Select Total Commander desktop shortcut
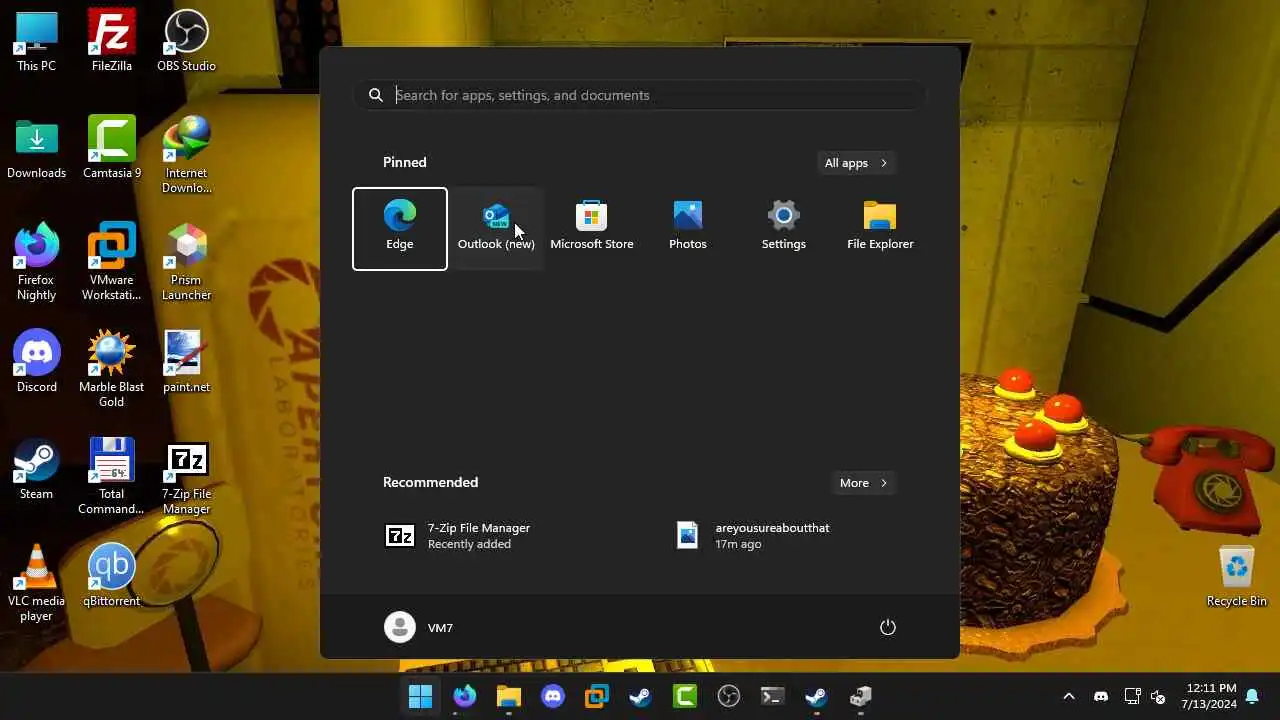1280x720 pixels. point(111,477)
